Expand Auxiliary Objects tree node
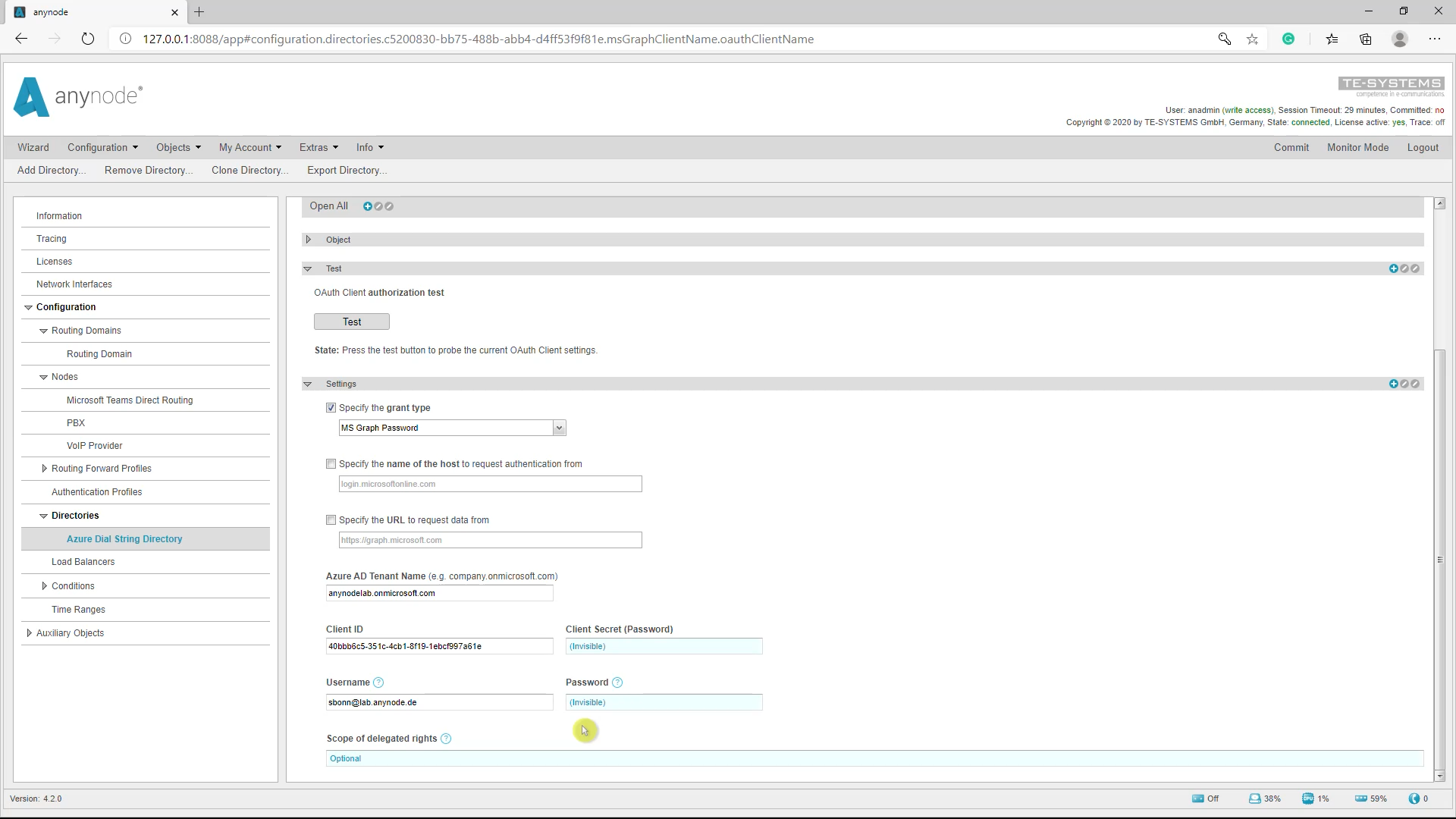 (29, 633)
